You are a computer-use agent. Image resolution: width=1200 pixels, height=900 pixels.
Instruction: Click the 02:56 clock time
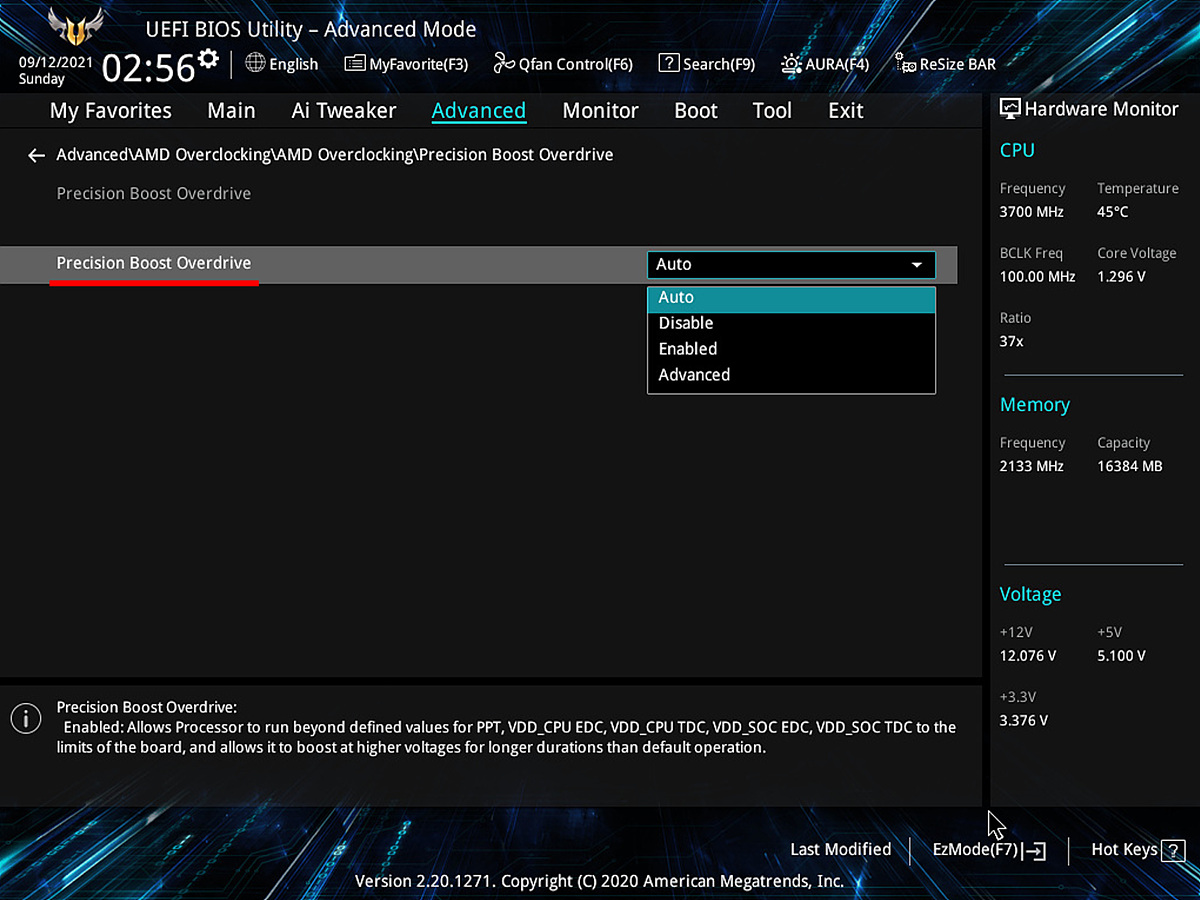[148, 68]
